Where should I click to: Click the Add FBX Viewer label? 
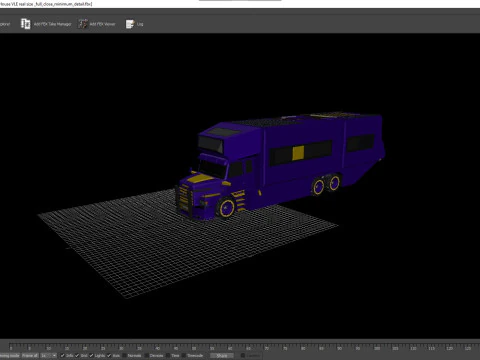[102, 24]
